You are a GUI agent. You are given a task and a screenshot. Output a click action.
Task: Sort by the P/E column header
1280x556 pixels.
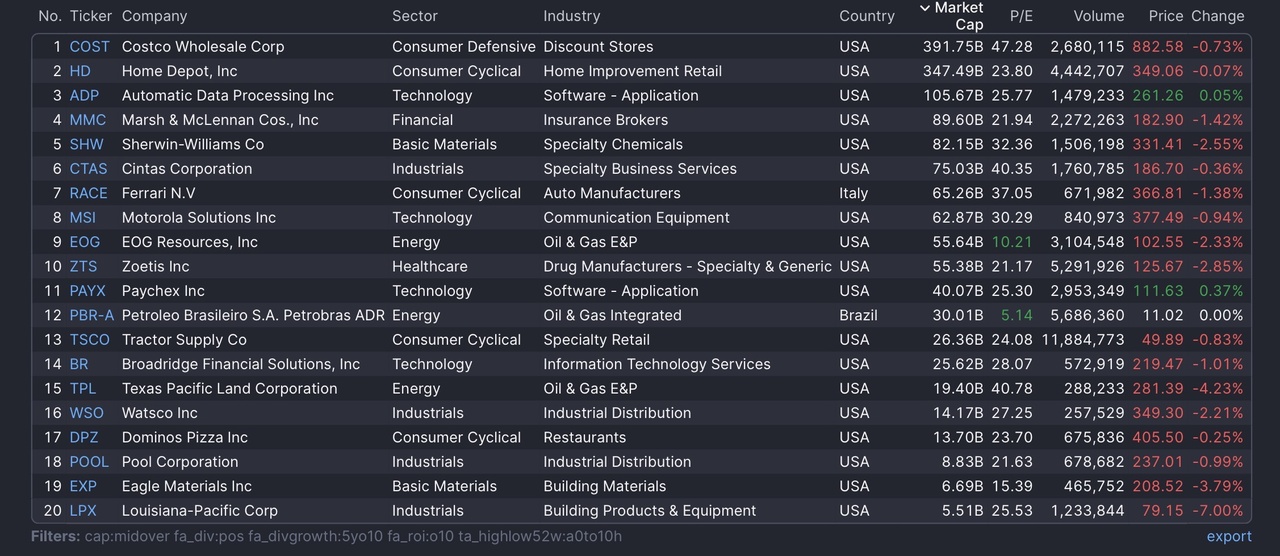pyautogui.click(x=1021, y=16)
